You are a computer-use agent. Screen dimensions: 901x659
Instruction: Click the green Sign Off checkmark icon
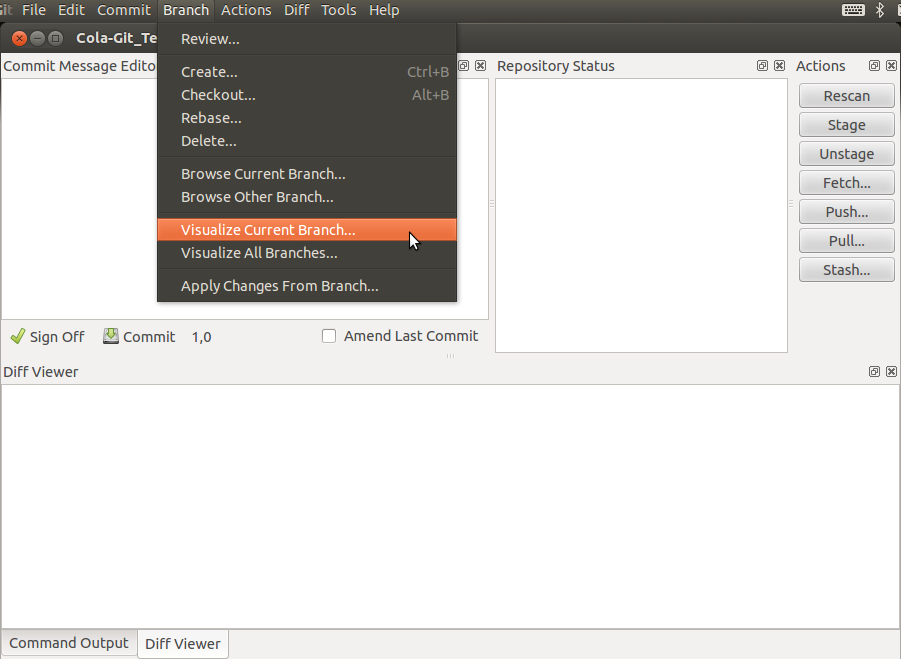(x=17, y=336)
